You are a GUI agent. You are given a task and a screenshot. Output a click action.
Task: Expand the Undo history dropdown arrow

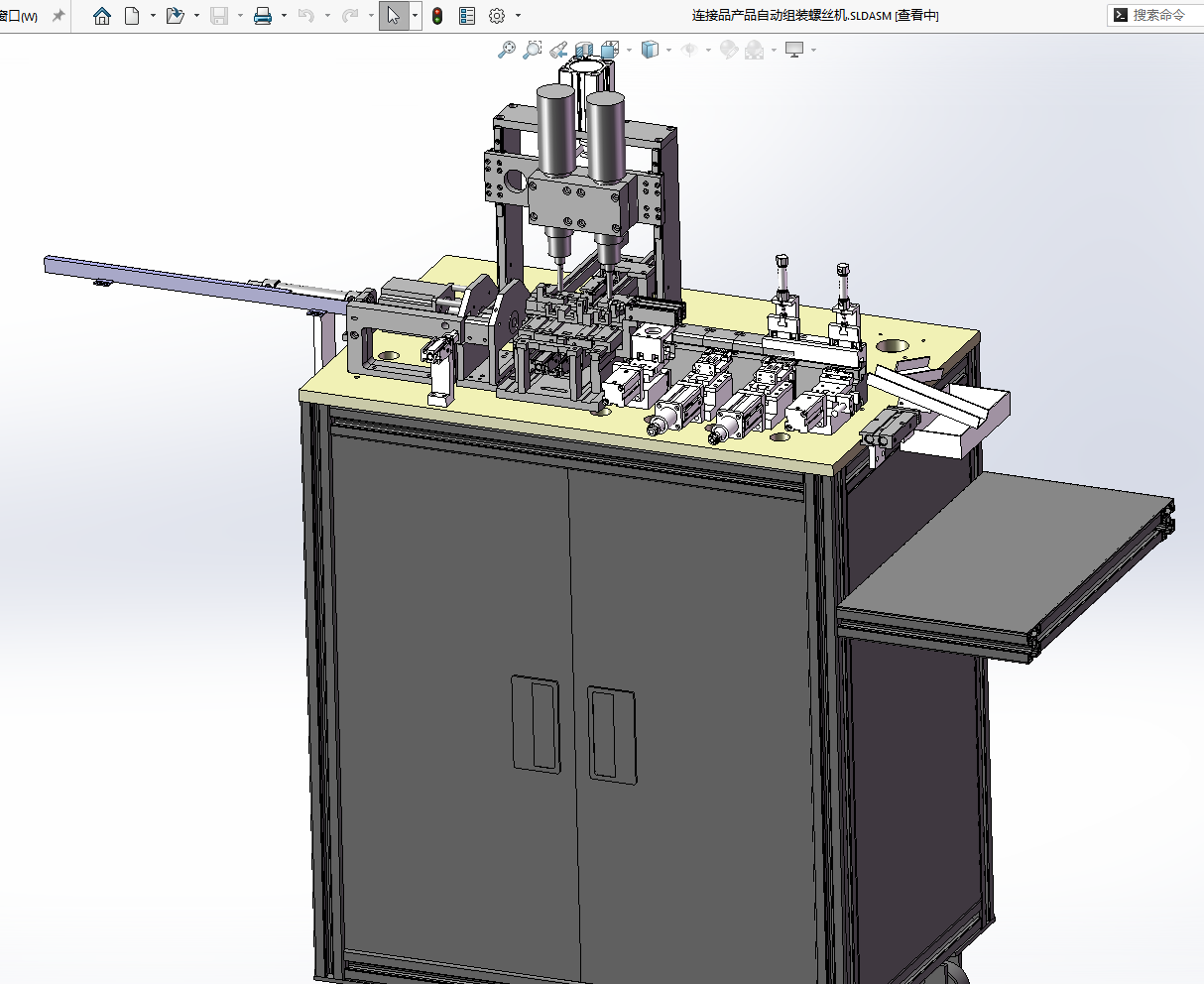pyautogui.click(x=327, y=16)
